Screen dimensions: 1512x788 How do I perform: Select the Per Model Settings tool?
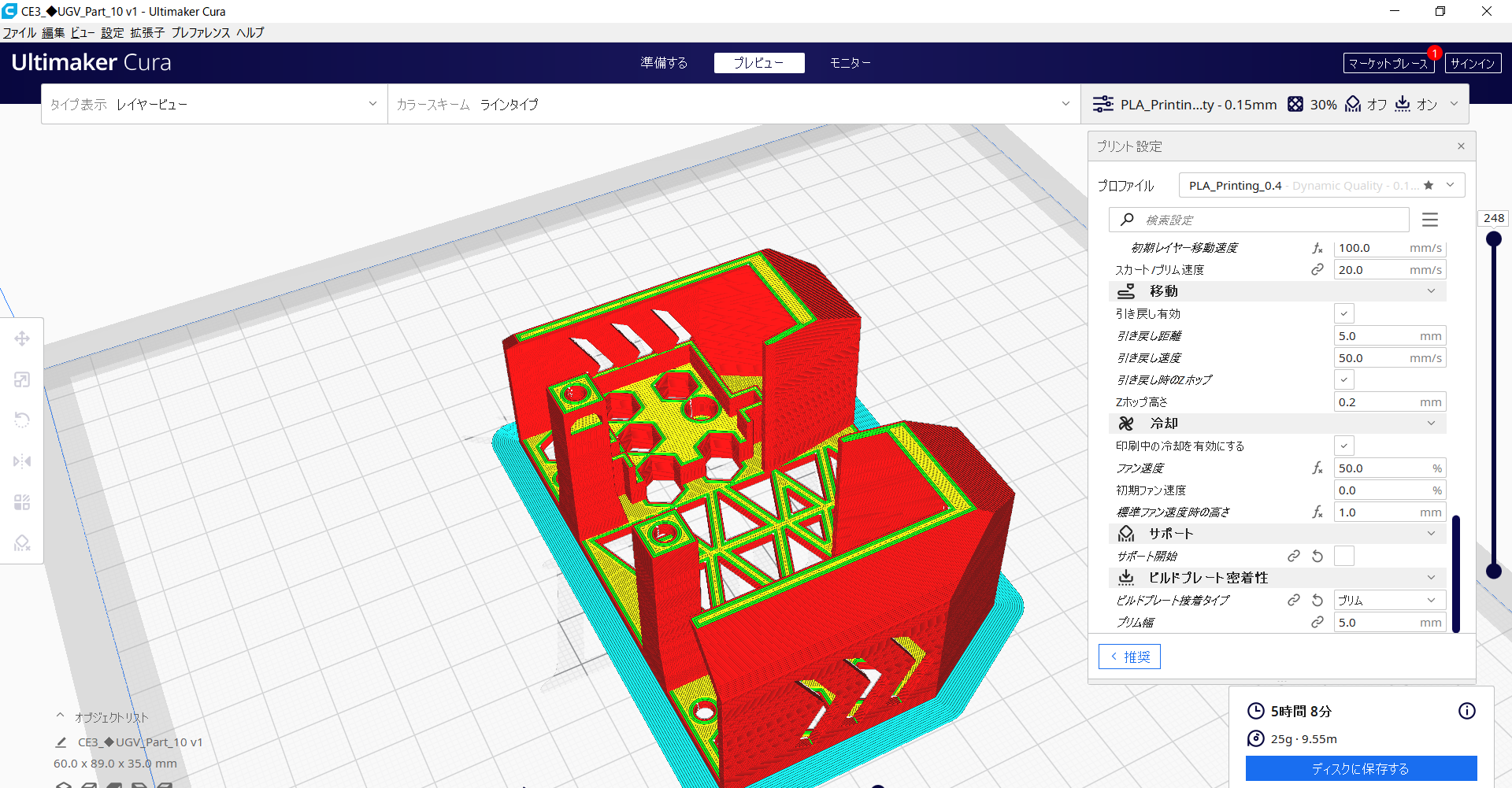pyautogui.click(x=22, y=502)
